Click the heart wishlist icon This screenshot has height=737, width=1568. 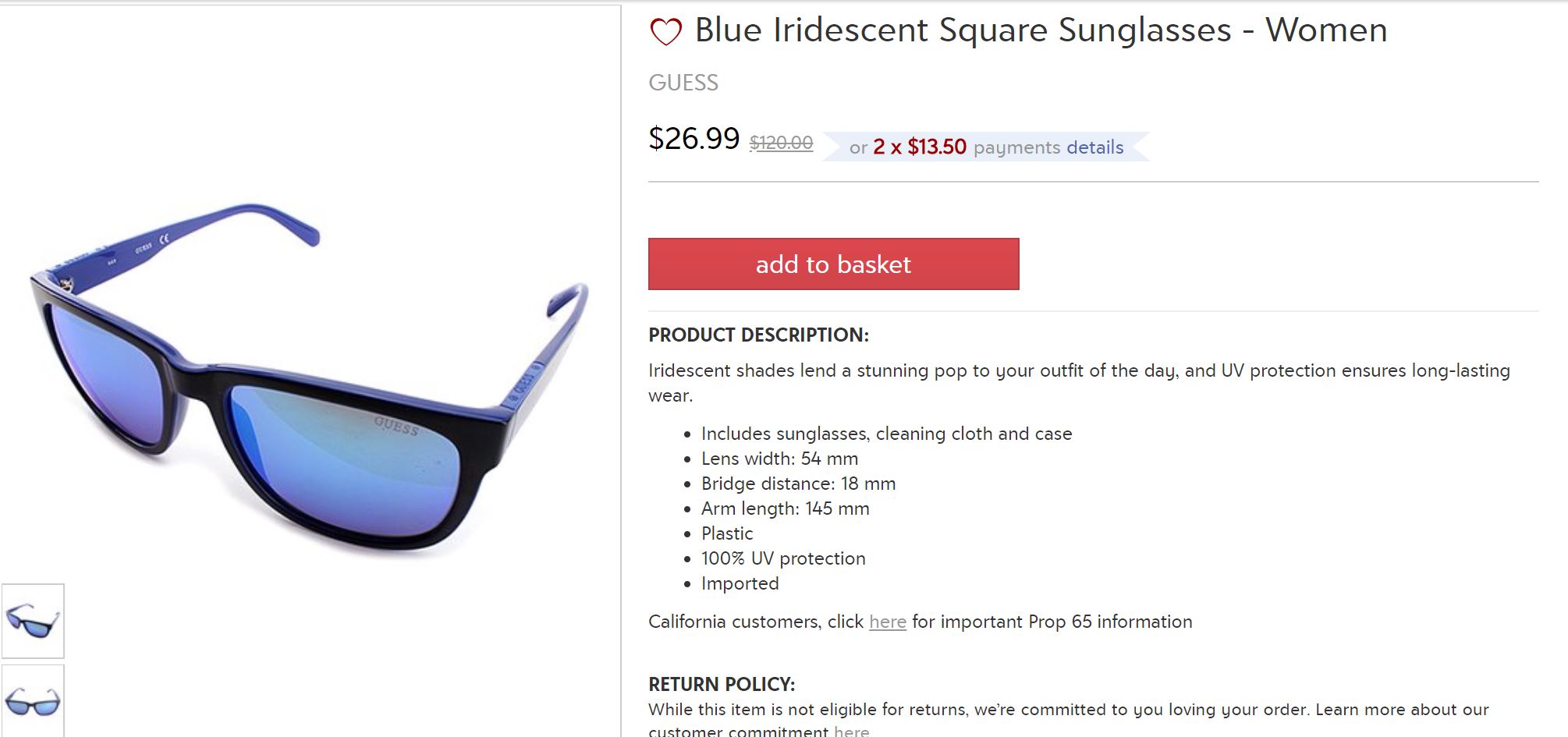click(665, 32)
